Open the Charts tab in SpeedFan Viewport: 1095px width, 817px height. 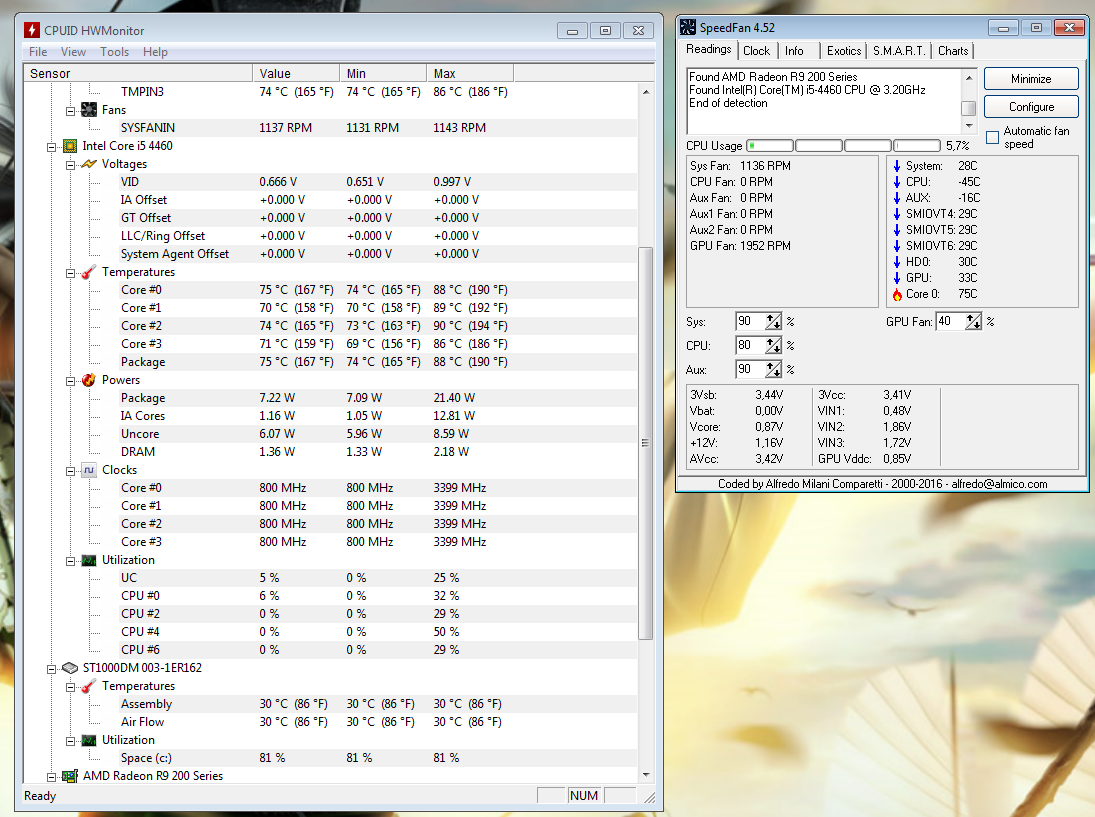pos(953,51)
